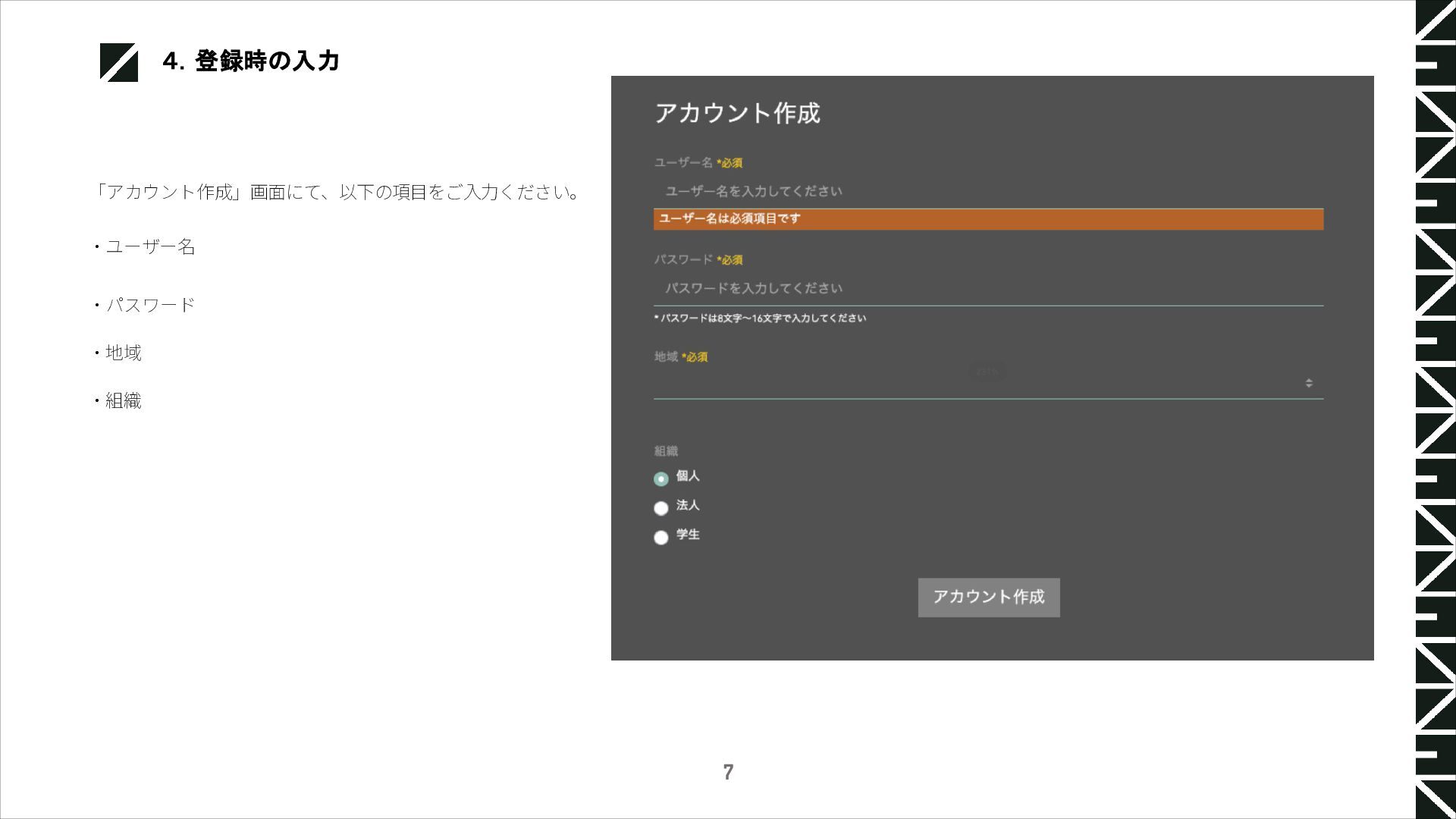Viewport: 1456px width, 819px height.
Task: Click the slide title 4. 登録時の入力
Action: point(251,61)
